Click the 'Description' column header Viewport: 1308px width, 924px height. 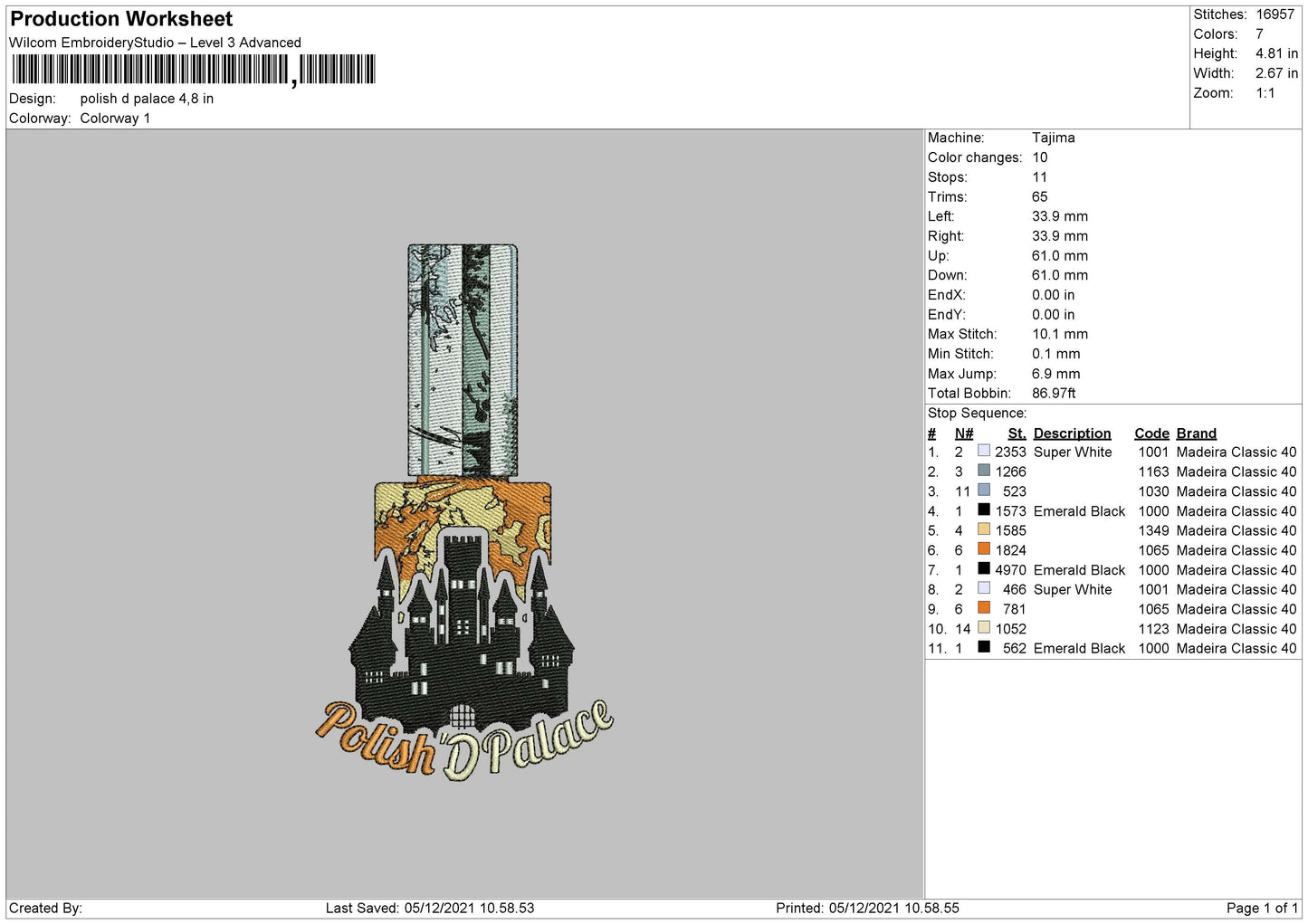(x=1072, y=433)
